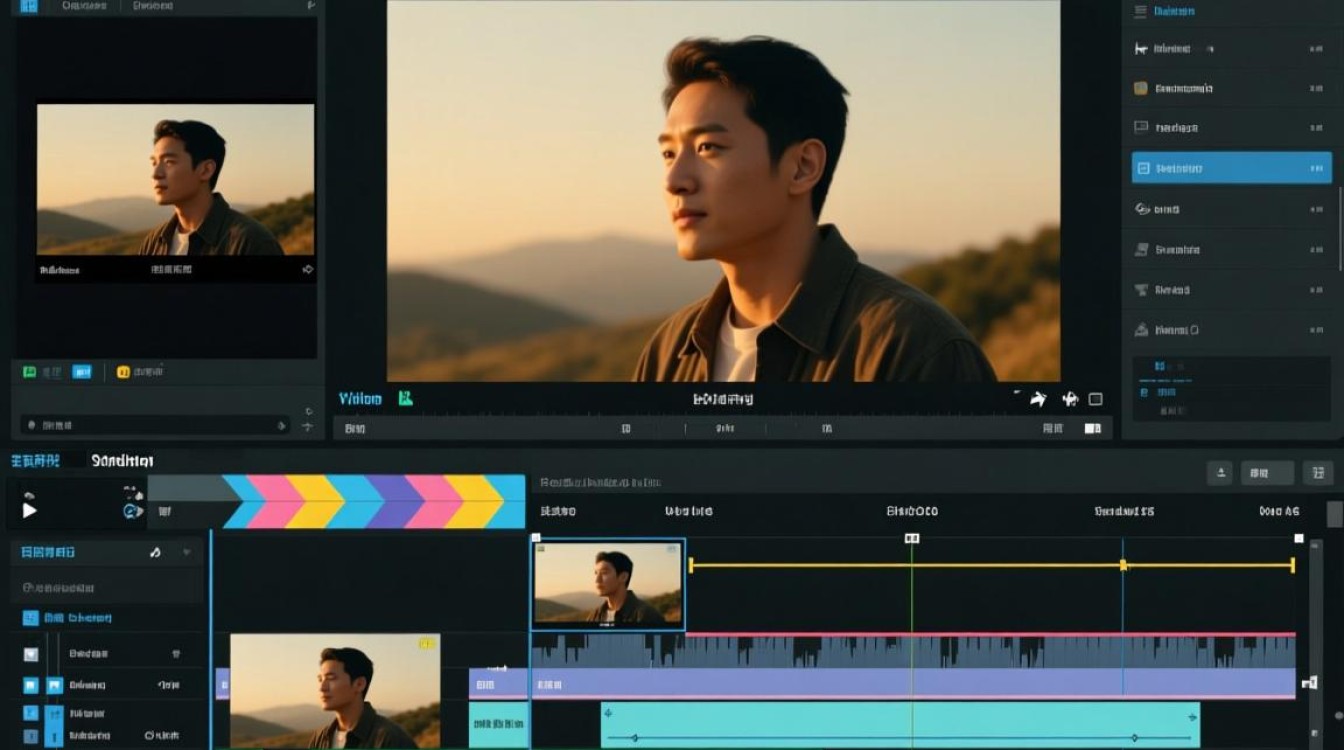
Task: Click the square fullscreen icon under main preview
Action: [x=1095, y=399]
